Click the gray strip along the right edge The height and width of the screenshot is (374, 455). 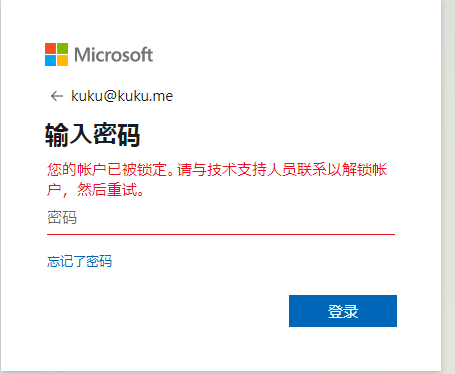(x=448, y=187)
